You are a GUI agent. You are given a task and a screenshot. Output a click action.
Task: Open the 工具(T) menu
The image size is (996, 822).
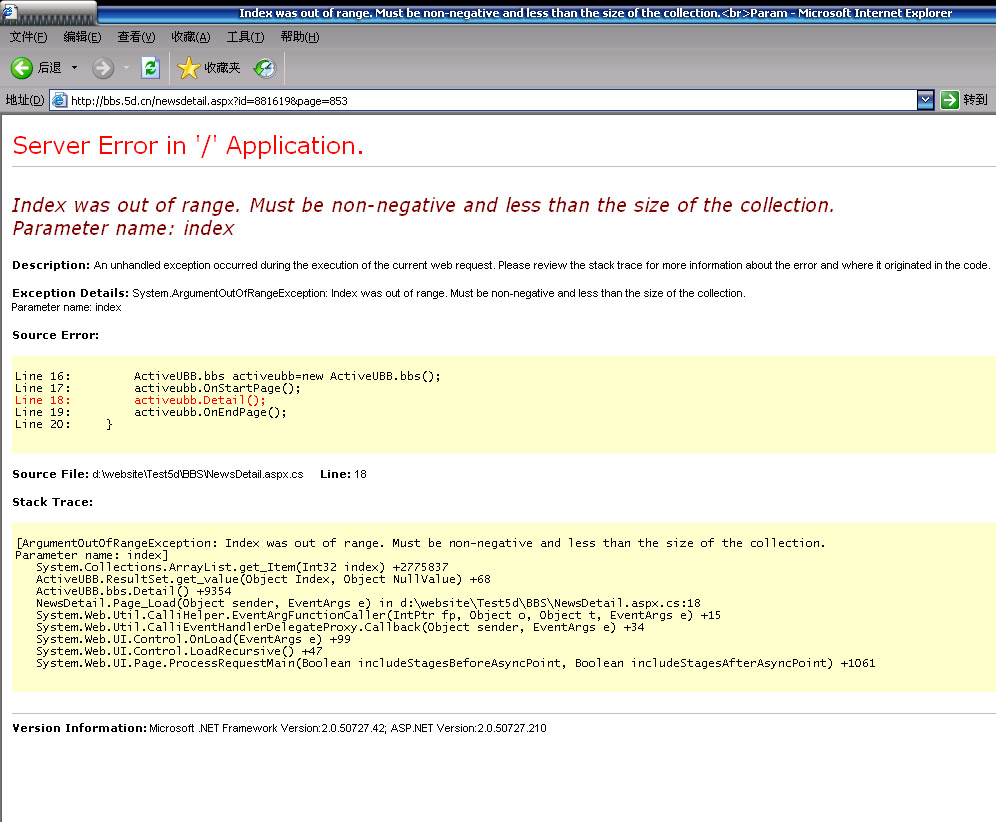click(246, 37)
